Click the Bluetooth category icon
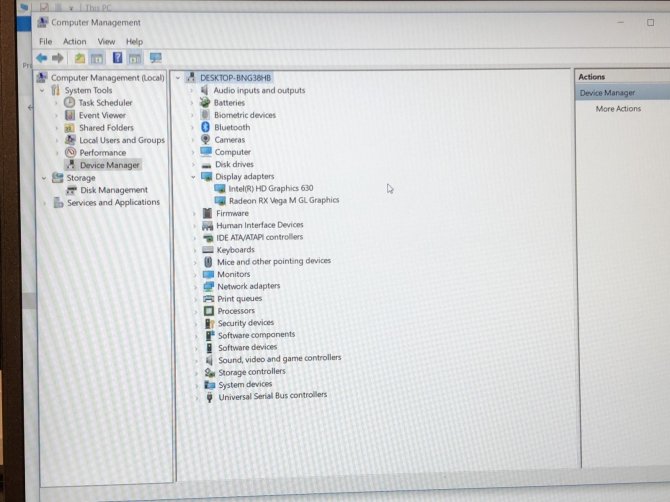The width and height of the screenshot is (670, 502). point(206,127)
